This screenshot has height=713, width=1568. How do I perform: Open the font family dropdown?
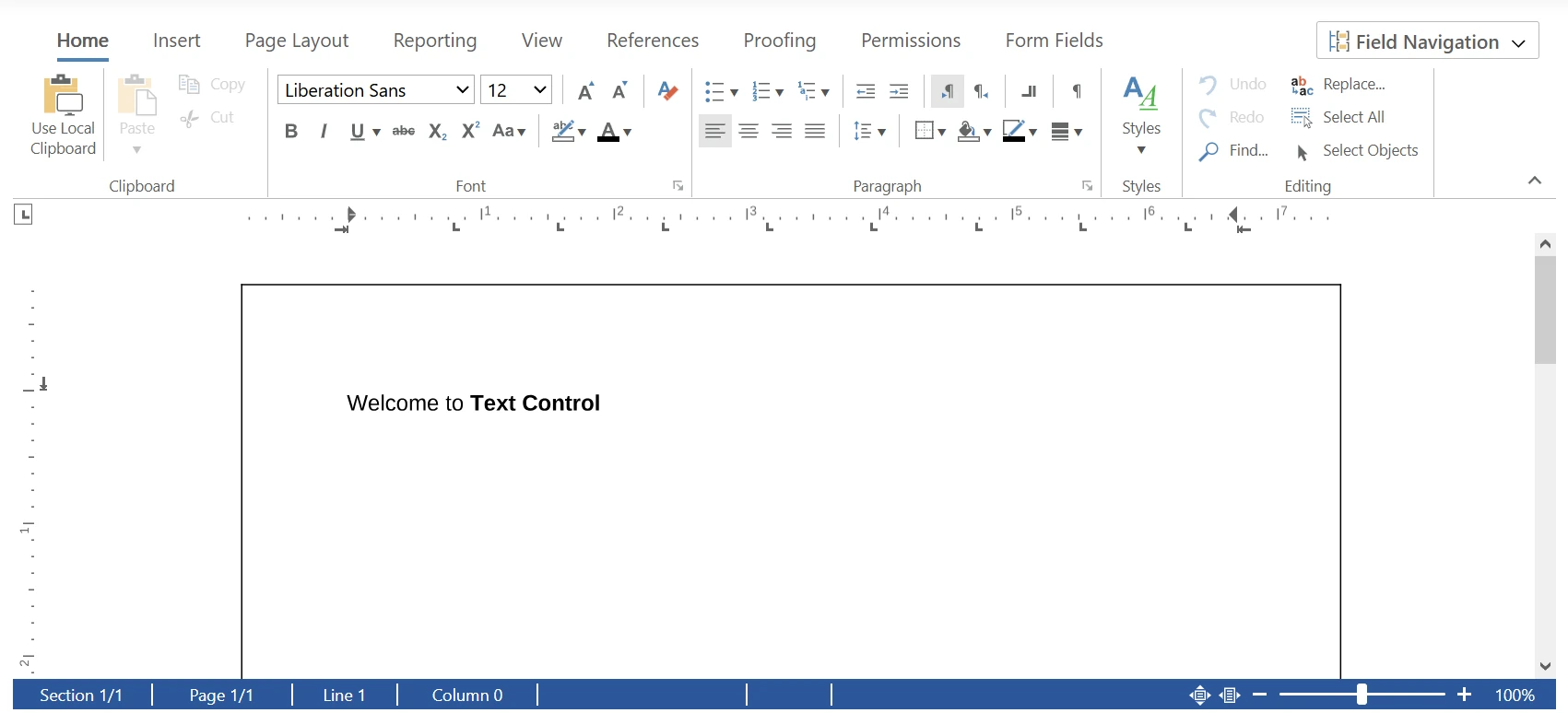(x=463, y=90)
